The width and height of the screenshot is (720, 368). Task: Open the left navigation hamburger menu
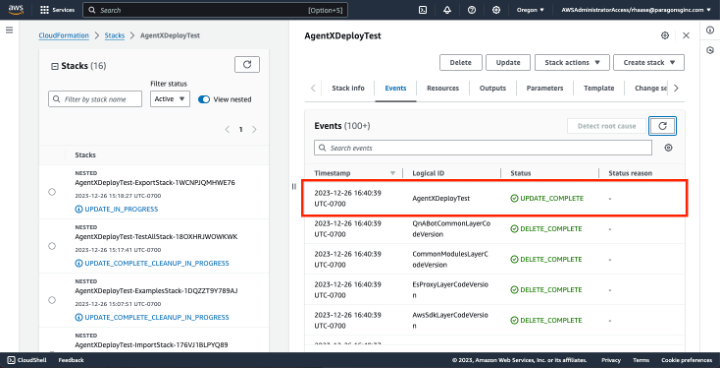point(9,30)
